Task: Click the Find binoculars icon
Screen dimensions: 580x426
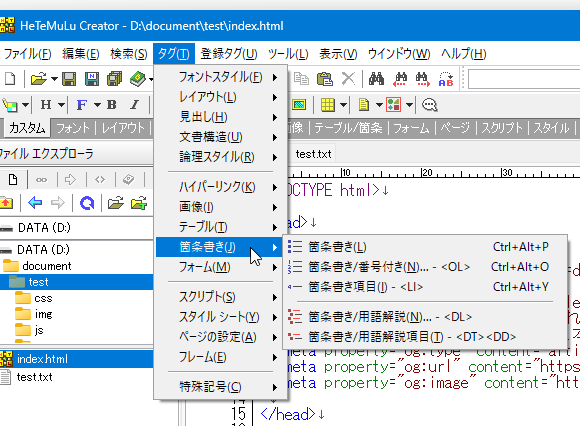Action: 376,79
